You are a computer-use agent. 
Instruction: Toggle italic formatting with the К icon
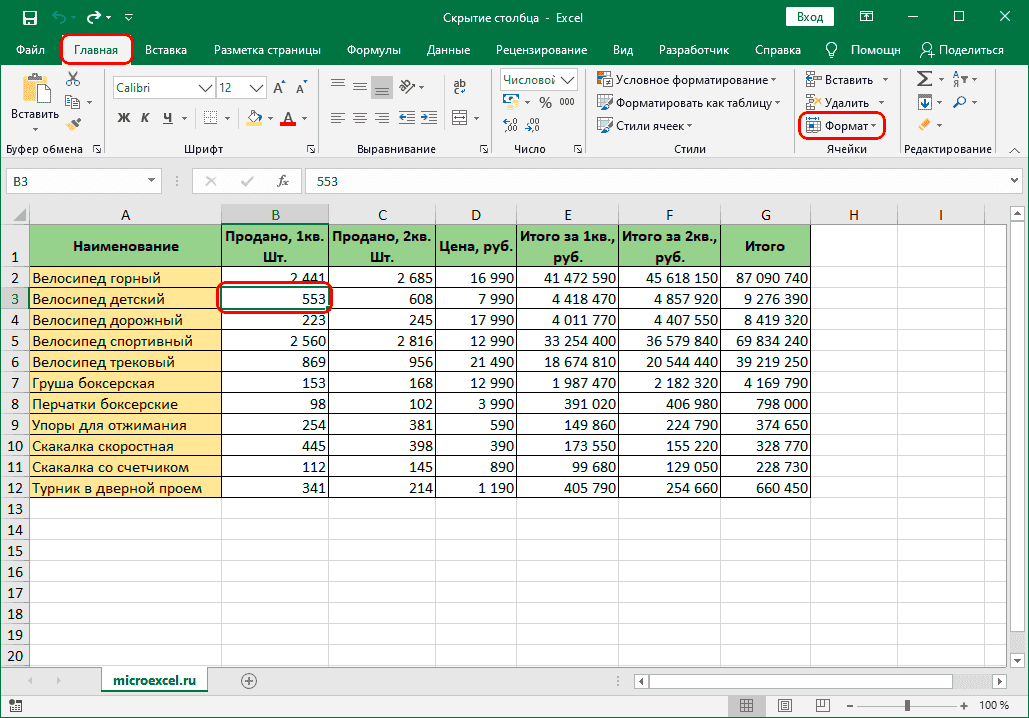(x=145, y=118)
